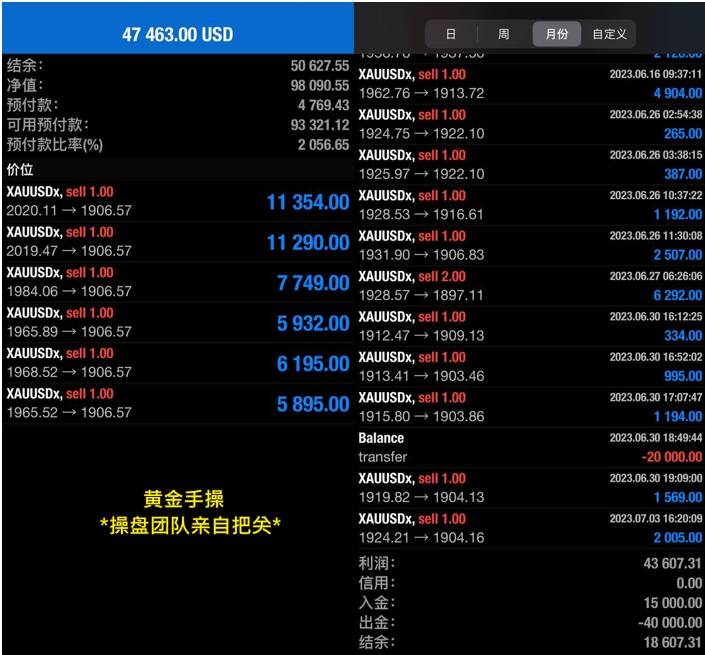Click the 预付款 value 4 769.43
Image resolution: width=705 pixels, height=655 pixels.
(x=323, y=105)
